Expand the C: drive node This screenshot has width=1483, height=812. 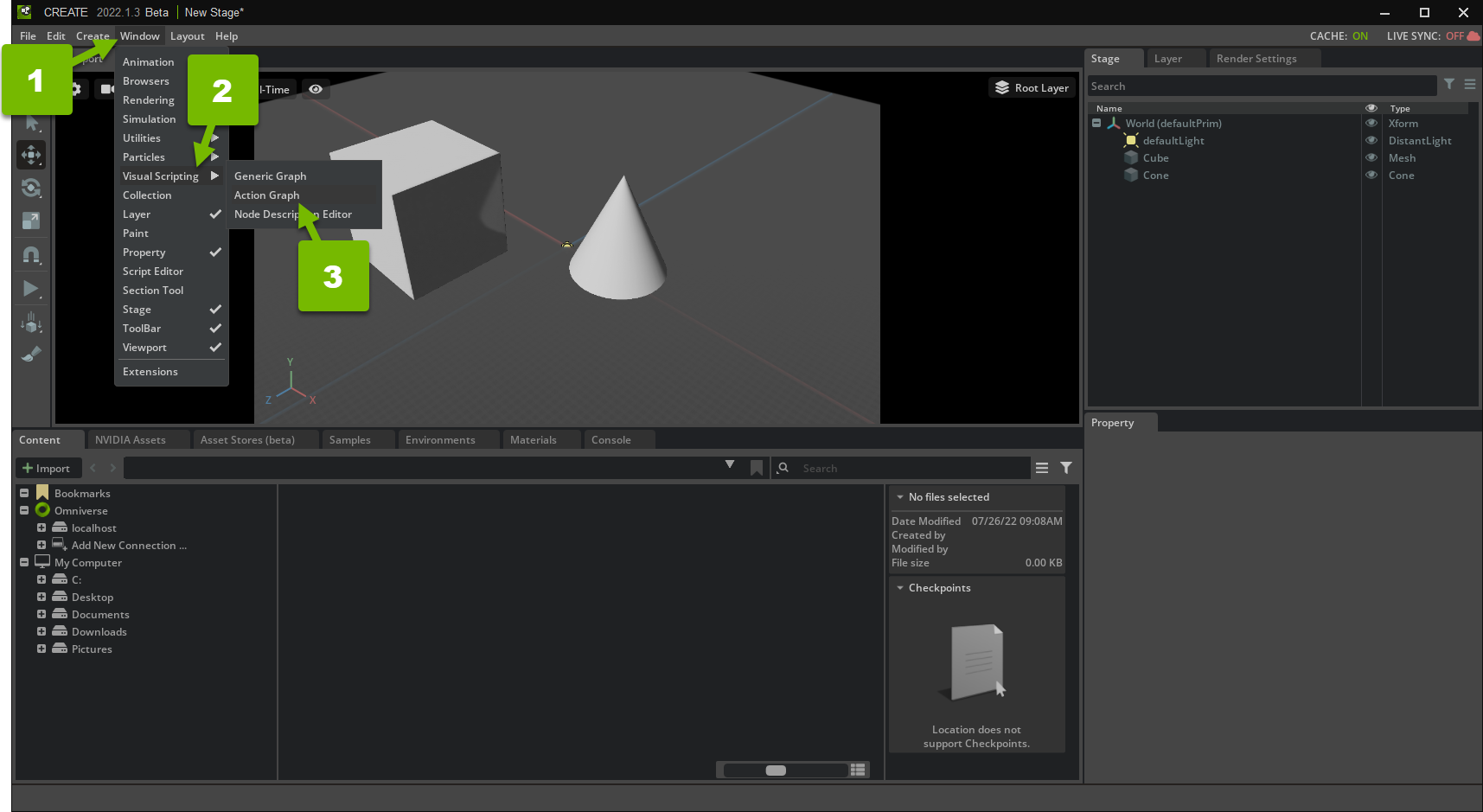tap(42, 579)
